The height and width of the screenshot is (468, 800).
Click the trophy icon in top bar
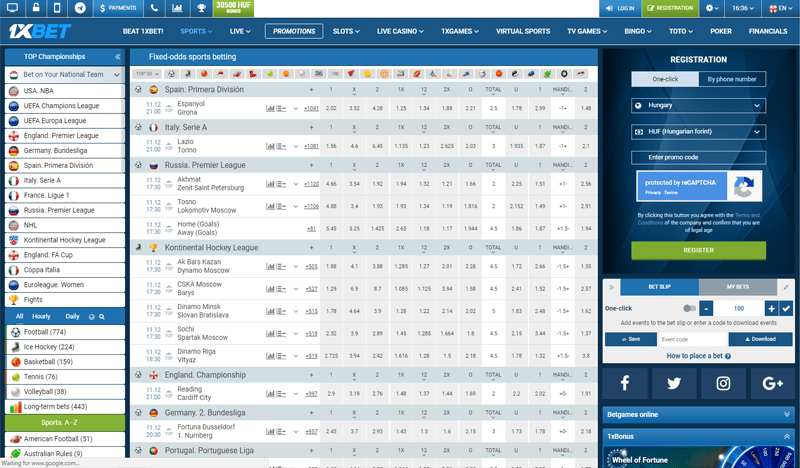(202, 8)
